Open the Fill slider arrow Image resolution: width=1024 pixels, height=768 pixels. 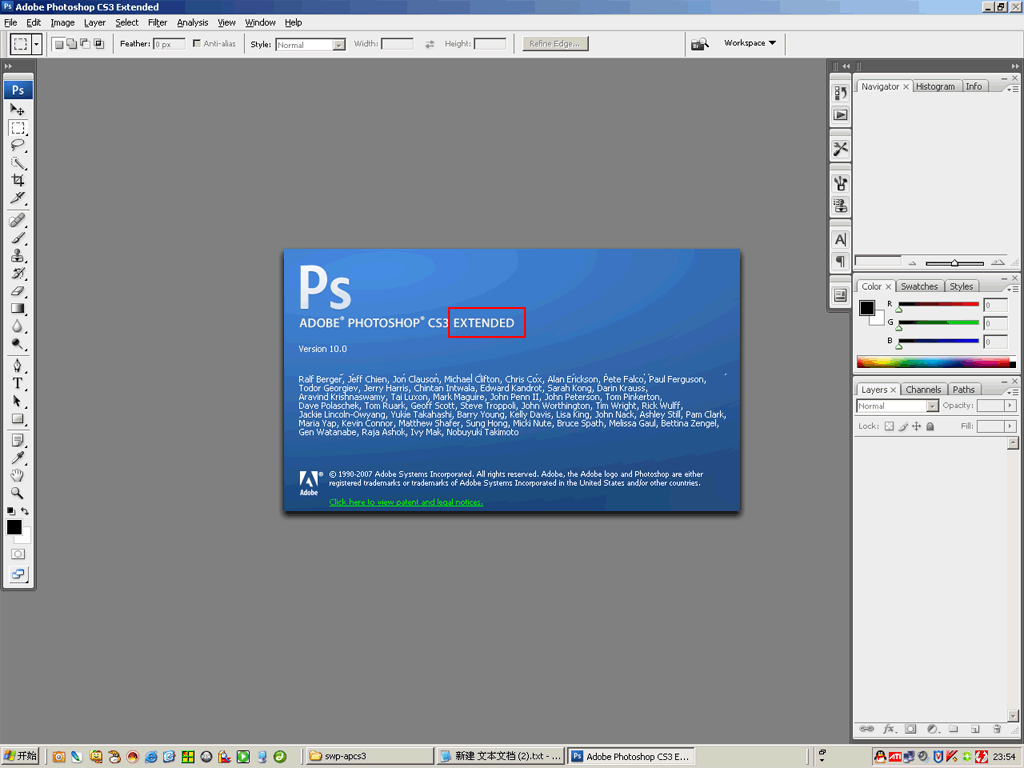click(1011, 426)
